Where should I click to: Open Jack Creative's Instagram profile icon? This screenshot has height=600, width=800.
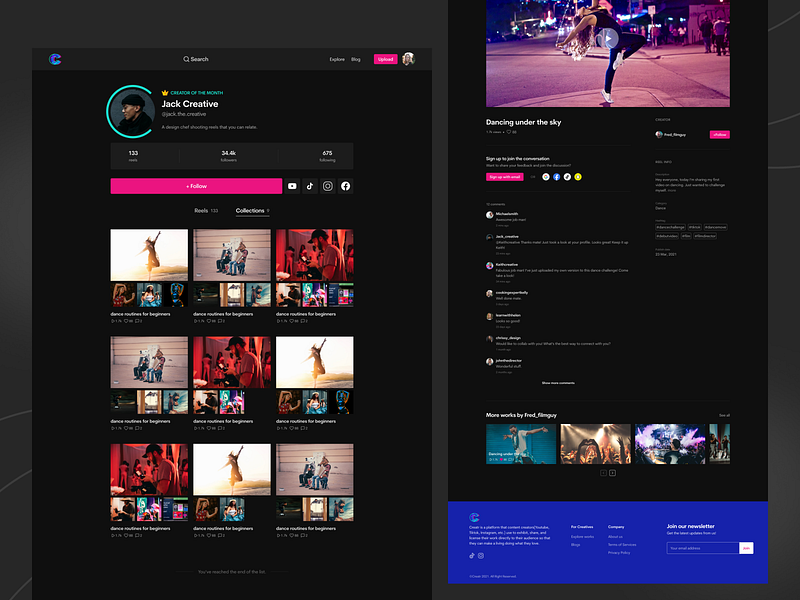coord(328,186)
